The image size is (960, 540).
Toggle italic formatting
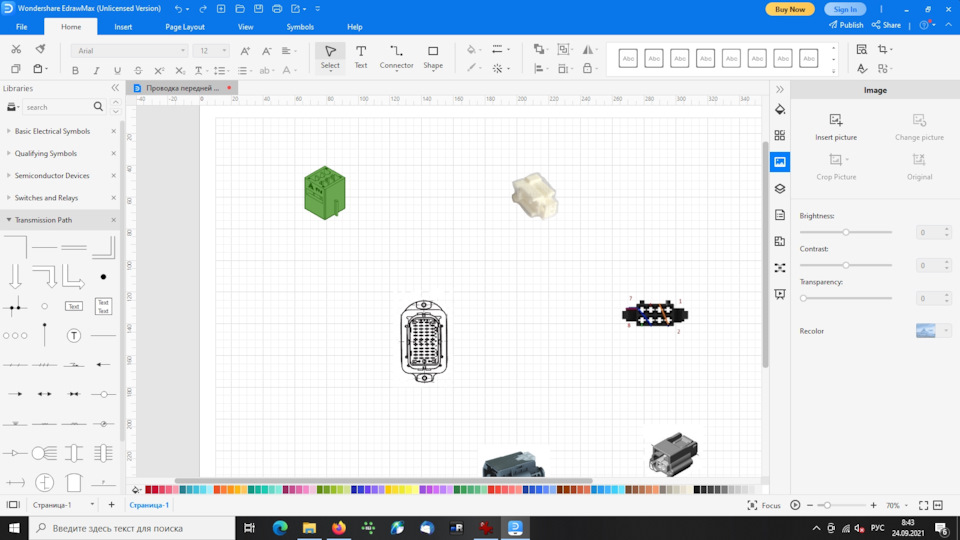pyautogui.click(x=96, y=70)
